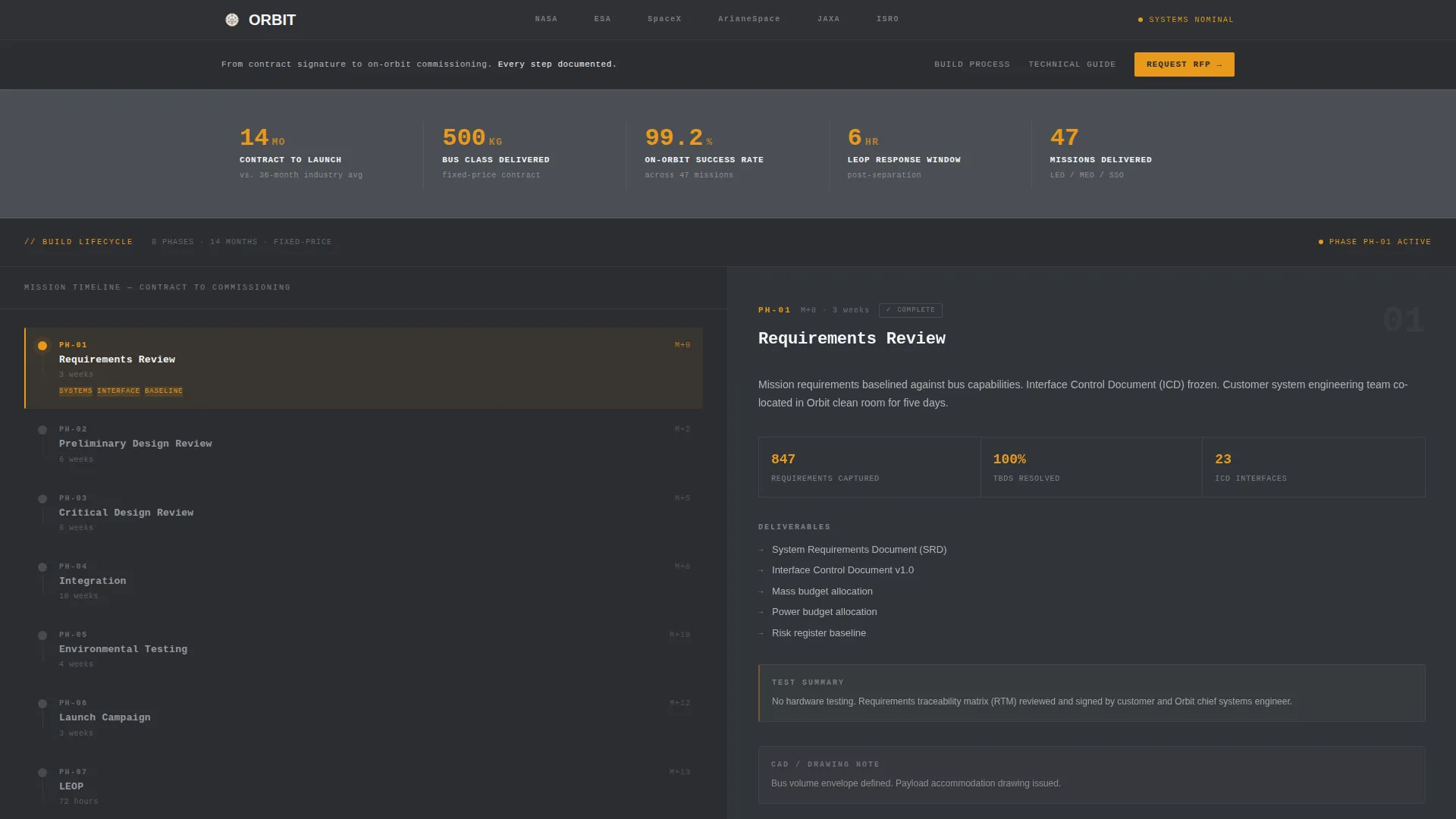This screenshot has width=1456, height=819.
Task: Click the PH-02 timeline dot
Action: pyautogui.click(x=42, y=430)
